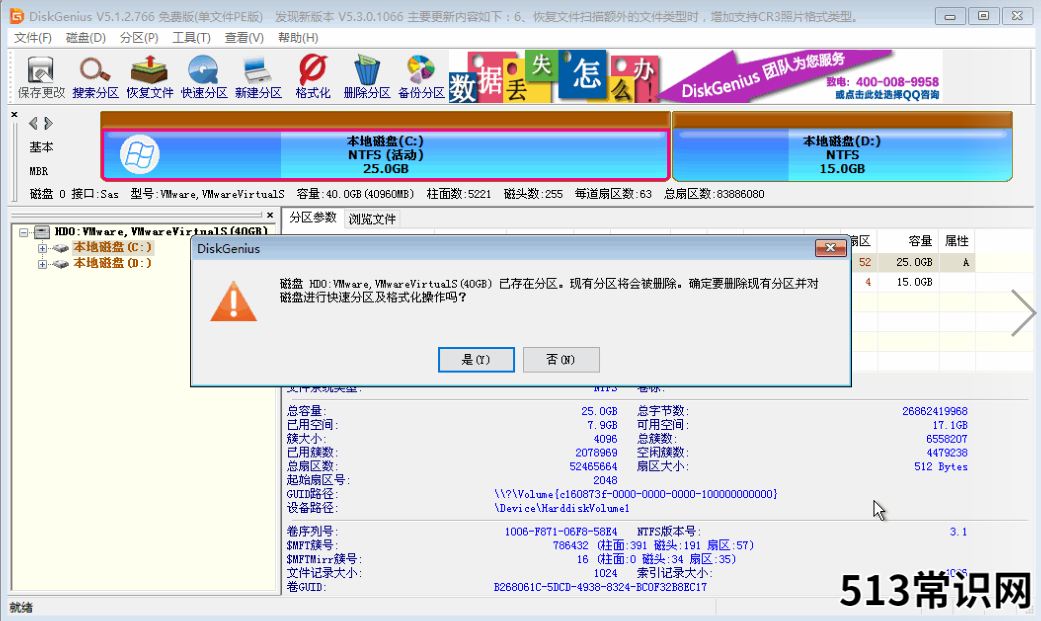1041x621 pixels.
Task: Expand the 本地磁盘(D:) tree node
Action: 42,264
